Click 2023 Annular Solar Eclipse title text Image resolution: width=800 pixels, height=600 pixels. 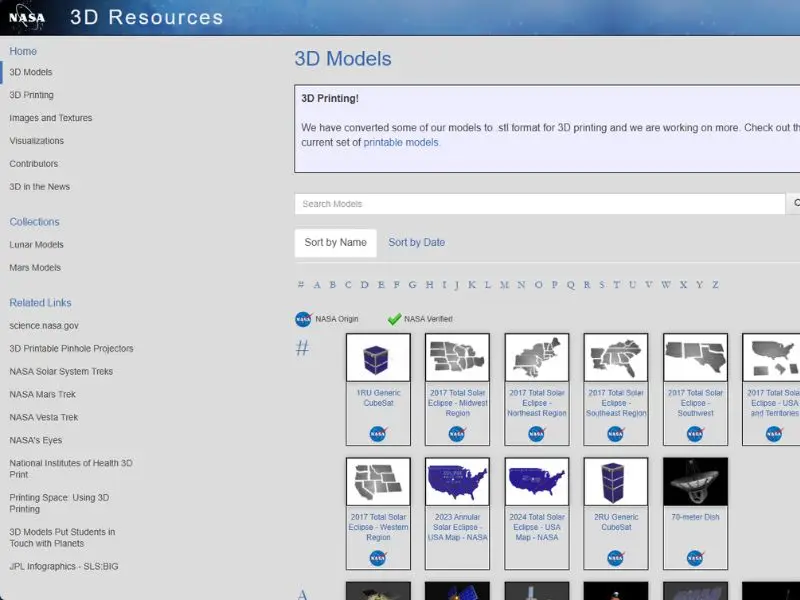point(457,527)
